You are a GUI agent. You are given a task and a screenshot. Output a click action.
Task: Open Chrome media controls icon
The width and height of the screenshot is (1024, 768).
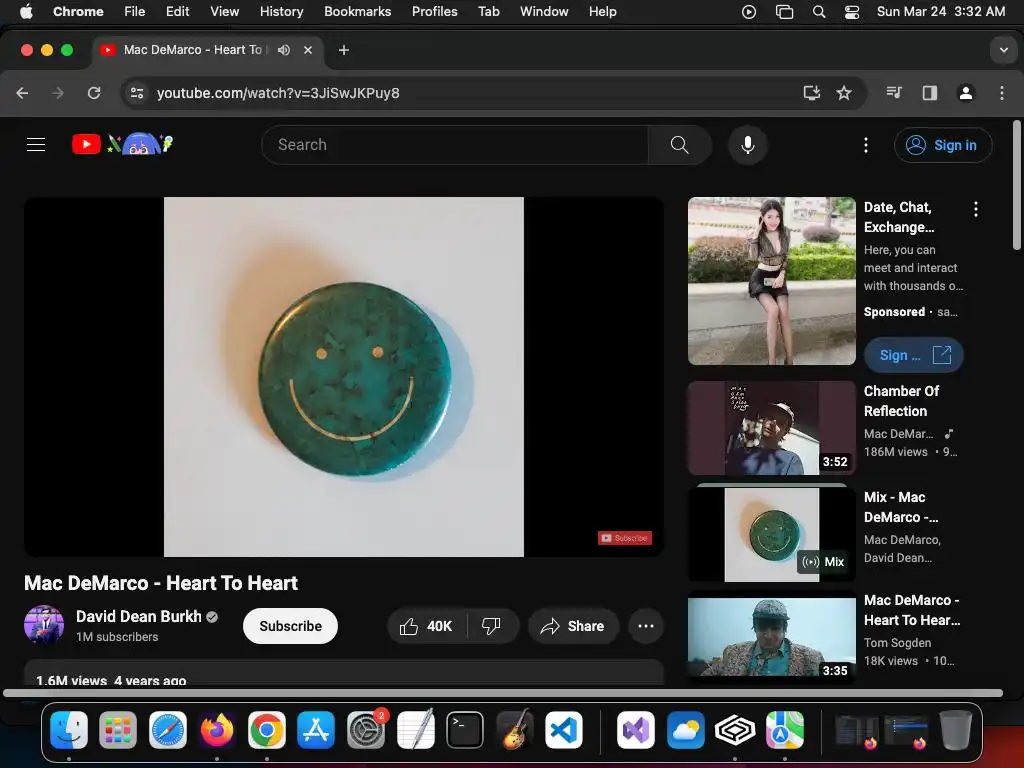(894, 93)
